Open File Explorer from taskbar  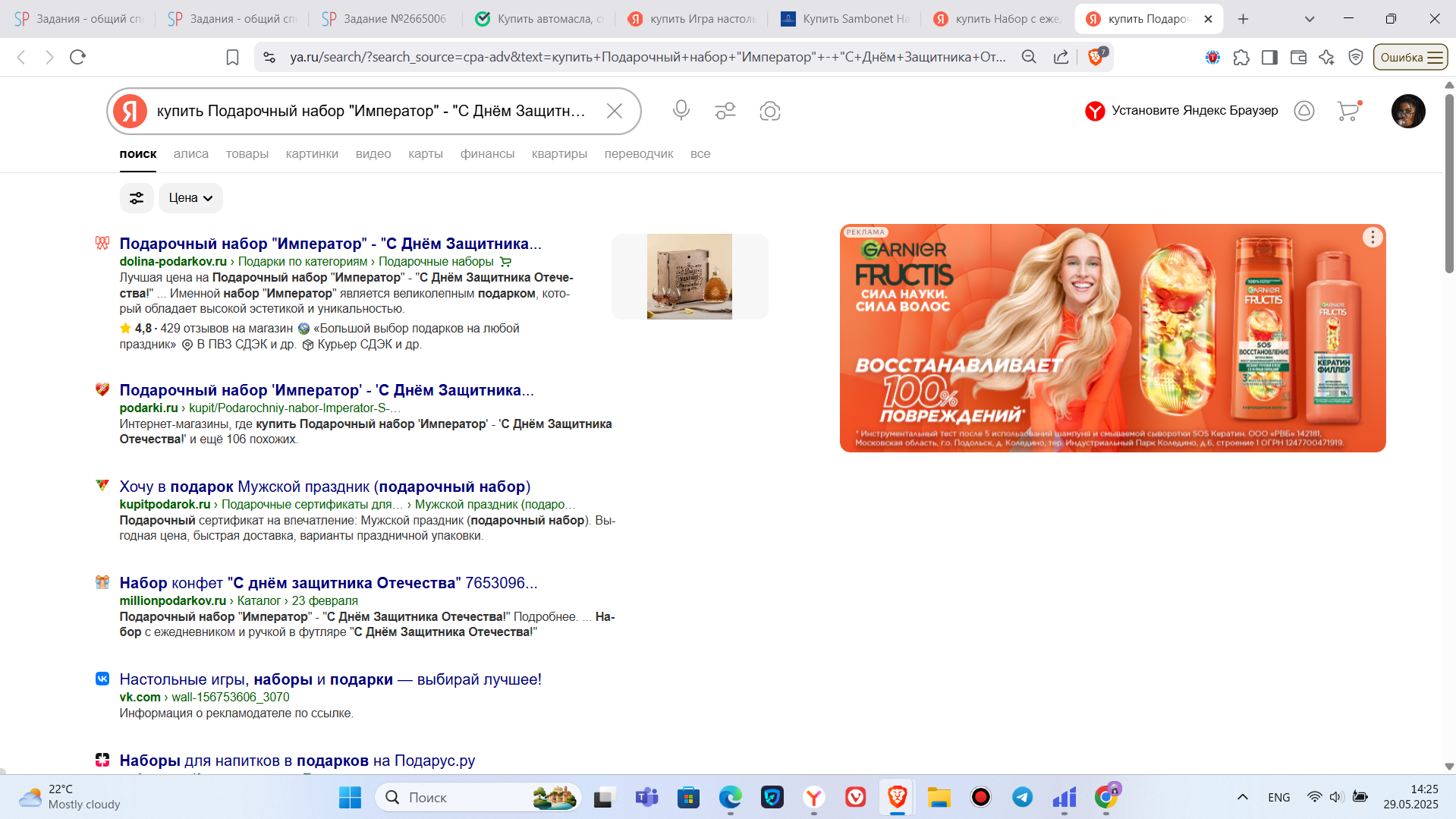point(939,797)
